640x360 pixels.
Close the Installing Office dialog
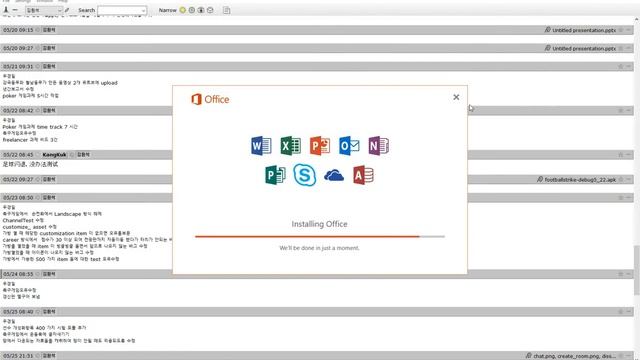[x=456, y=97]
